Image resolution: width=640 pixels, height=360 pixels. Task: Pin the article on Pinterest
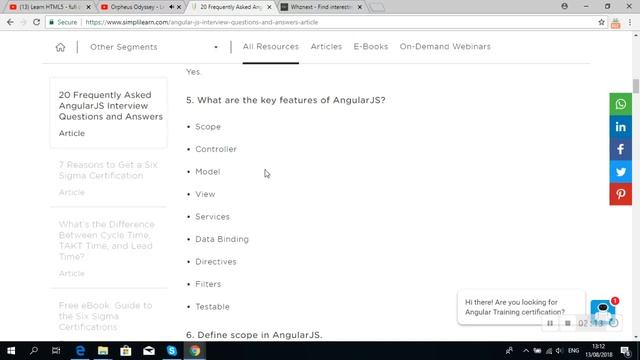620,194
